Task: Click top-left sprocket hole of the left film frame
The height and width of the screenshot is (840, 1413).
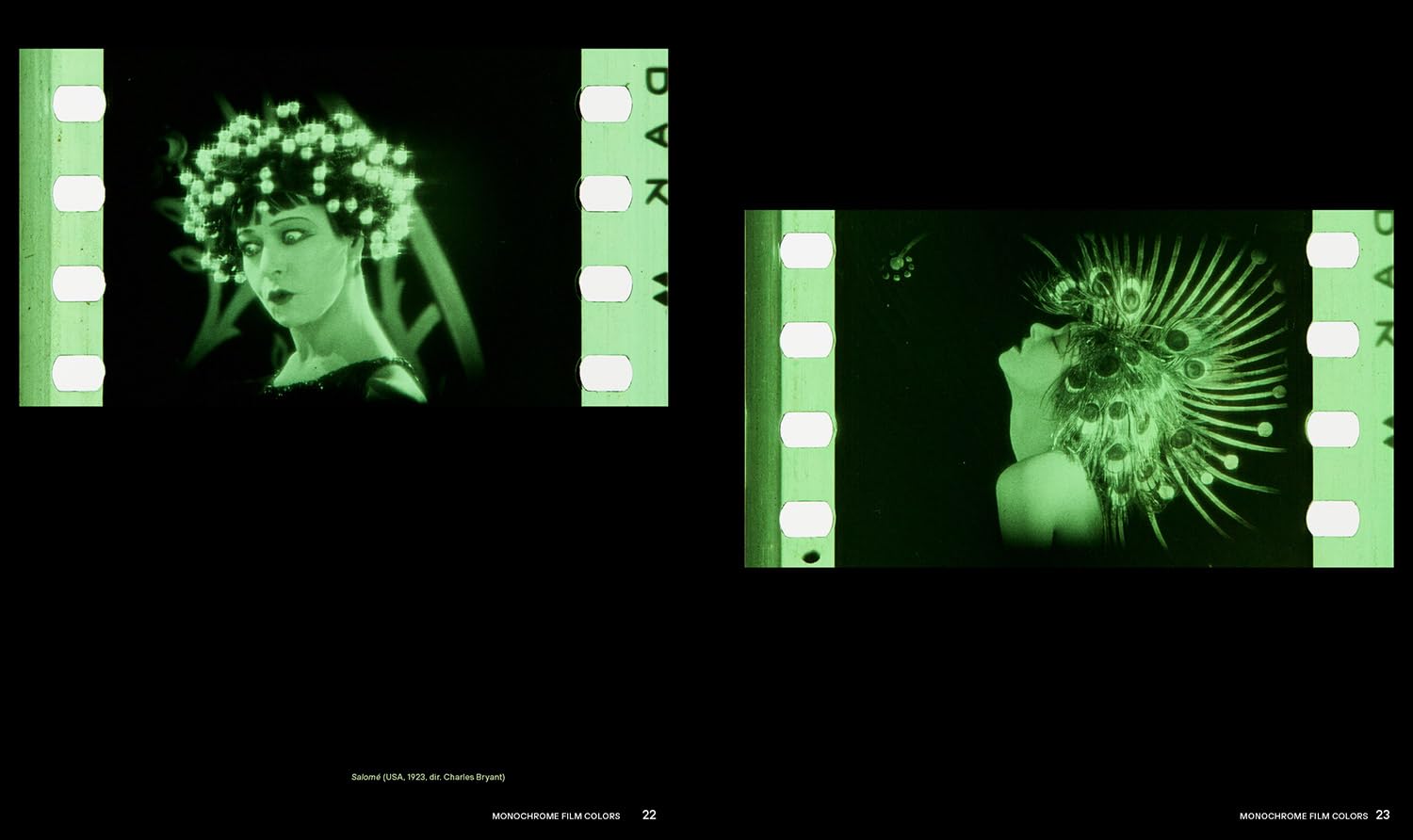Action: point(78,104)
